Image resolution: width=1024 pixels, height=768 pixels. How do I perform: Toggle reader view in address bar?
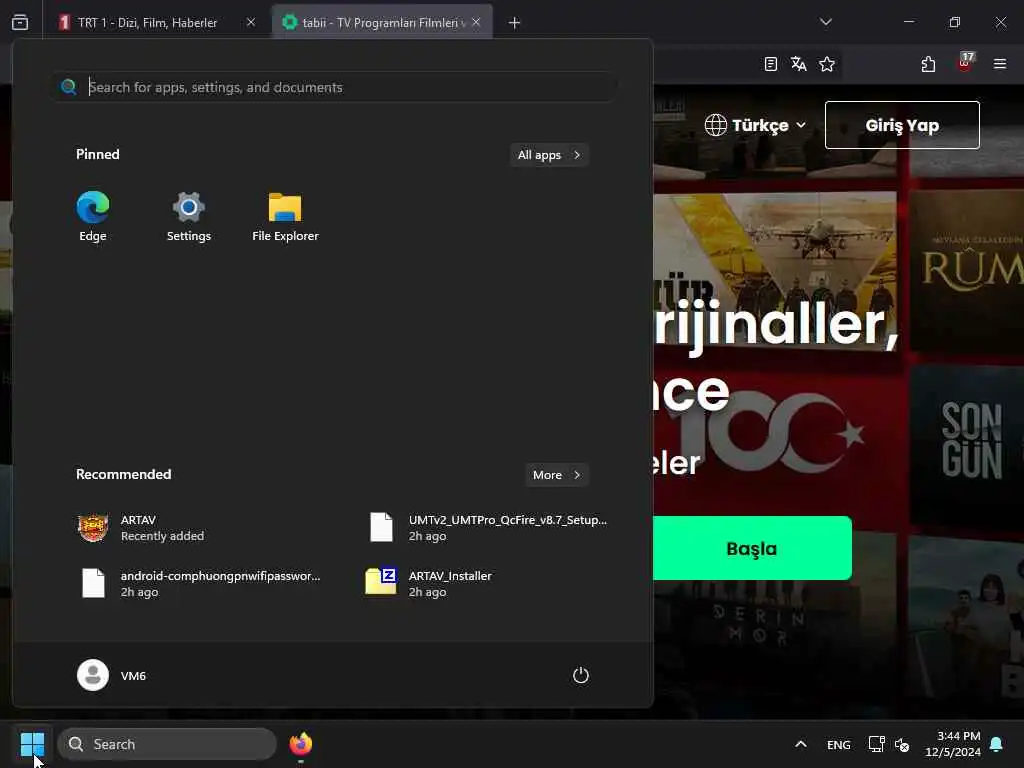[x=771, y=64]
